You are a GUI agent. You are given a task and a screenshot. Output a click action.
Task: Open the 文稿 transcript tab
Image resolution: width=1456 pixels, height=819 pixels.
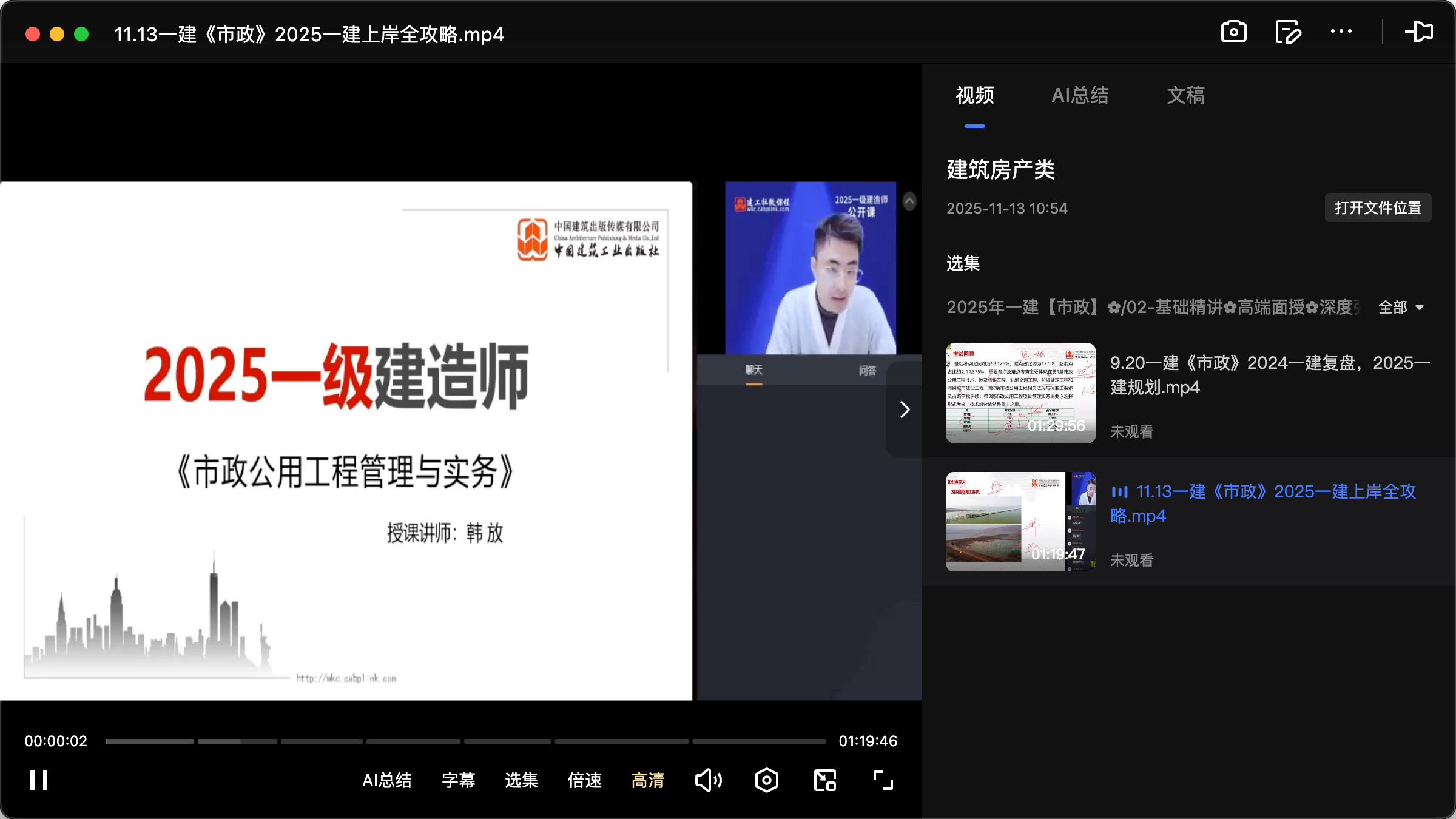(1185, 95)
